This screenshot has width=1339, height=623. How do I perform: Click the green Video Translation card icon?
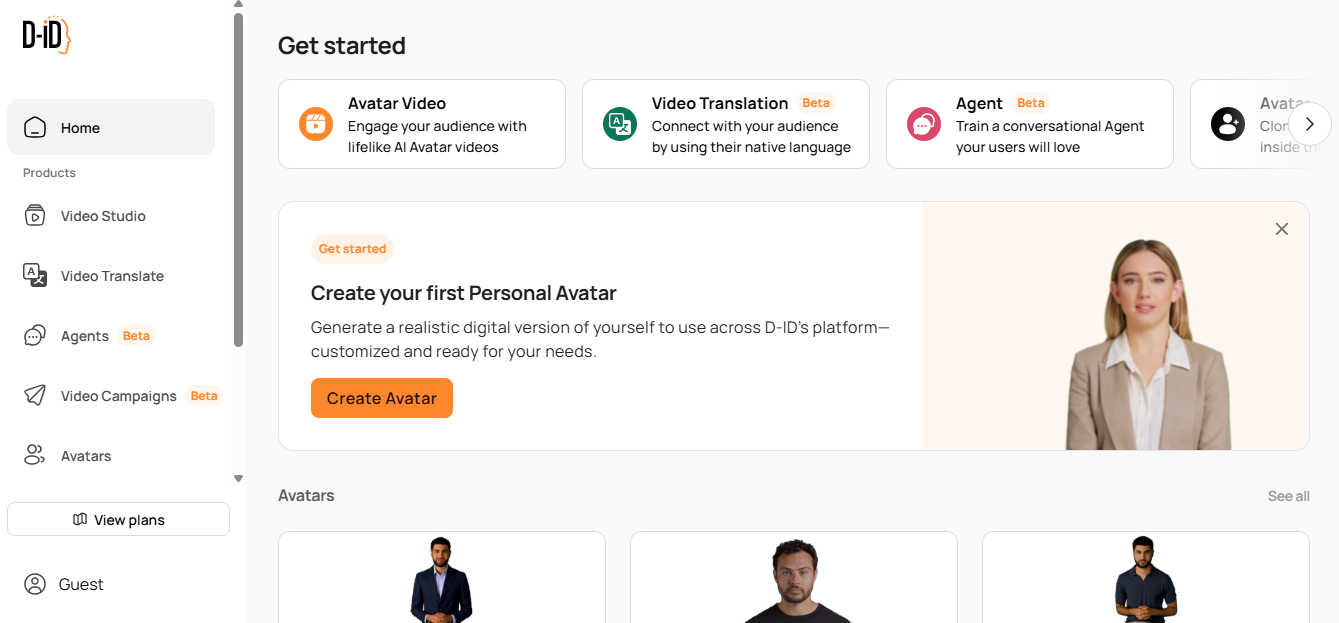coord(620,124)
